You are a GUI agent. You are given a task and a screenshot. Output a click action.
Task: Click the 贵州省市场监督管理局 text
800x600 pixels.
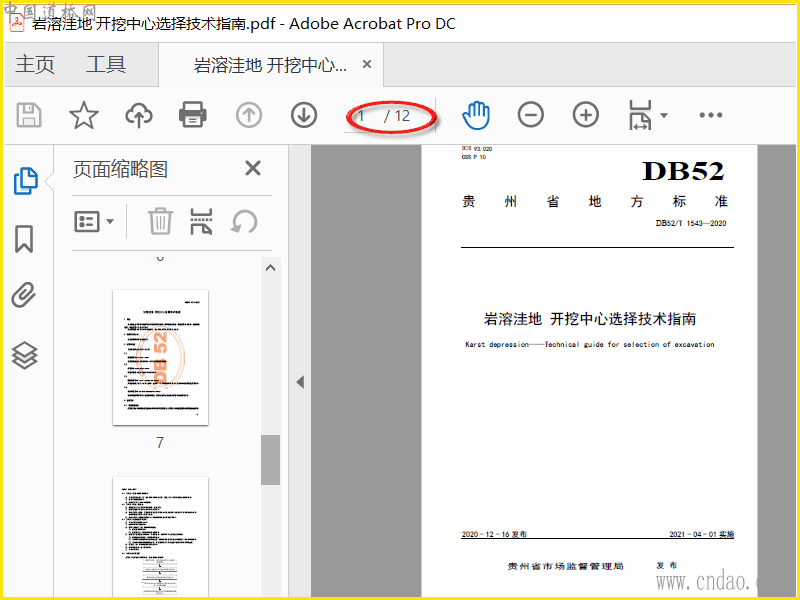565,566
